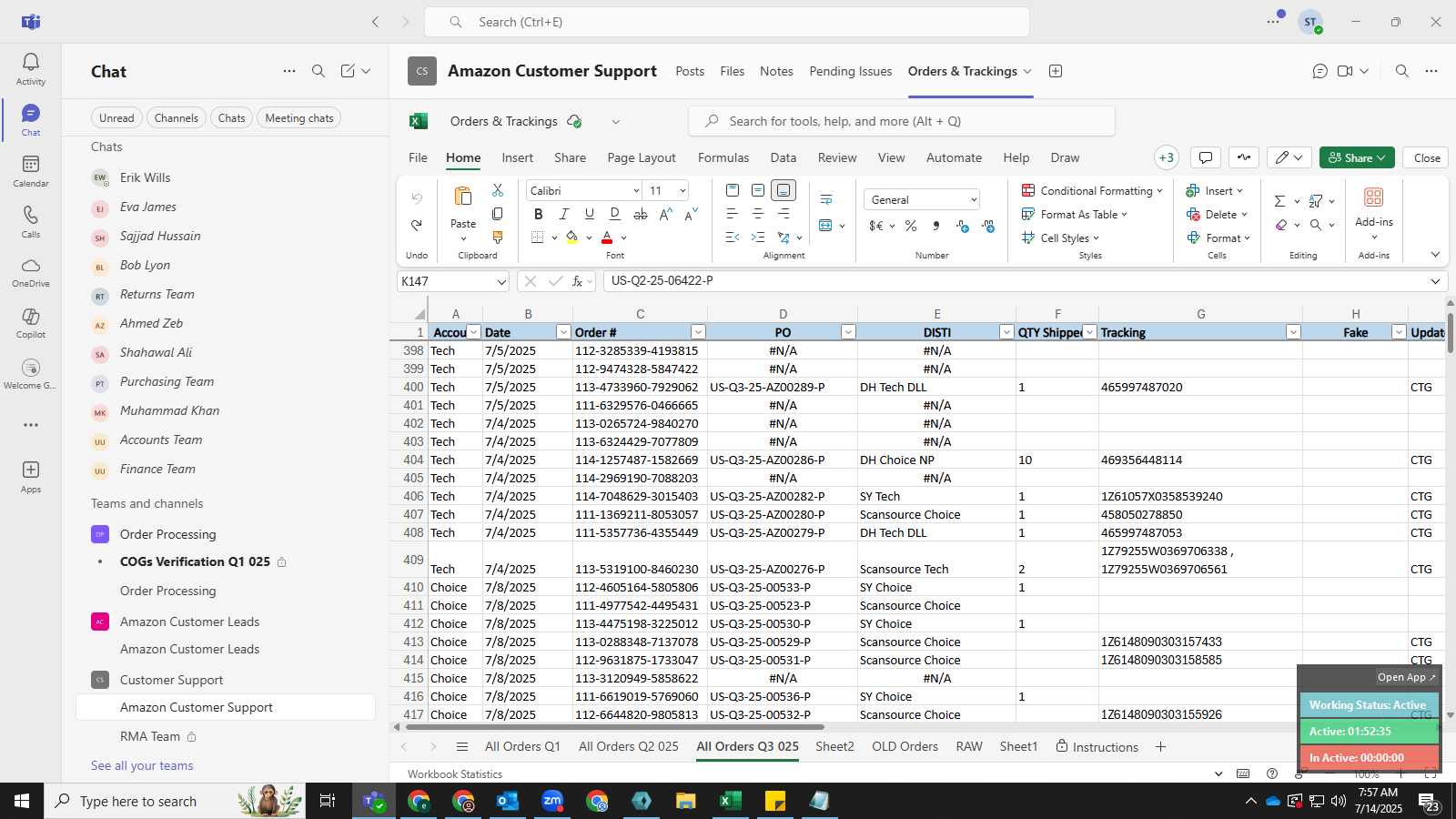Screen dimensions: 1456x819
Task: Click Open App in the status widget
Action: (1406, 677)
